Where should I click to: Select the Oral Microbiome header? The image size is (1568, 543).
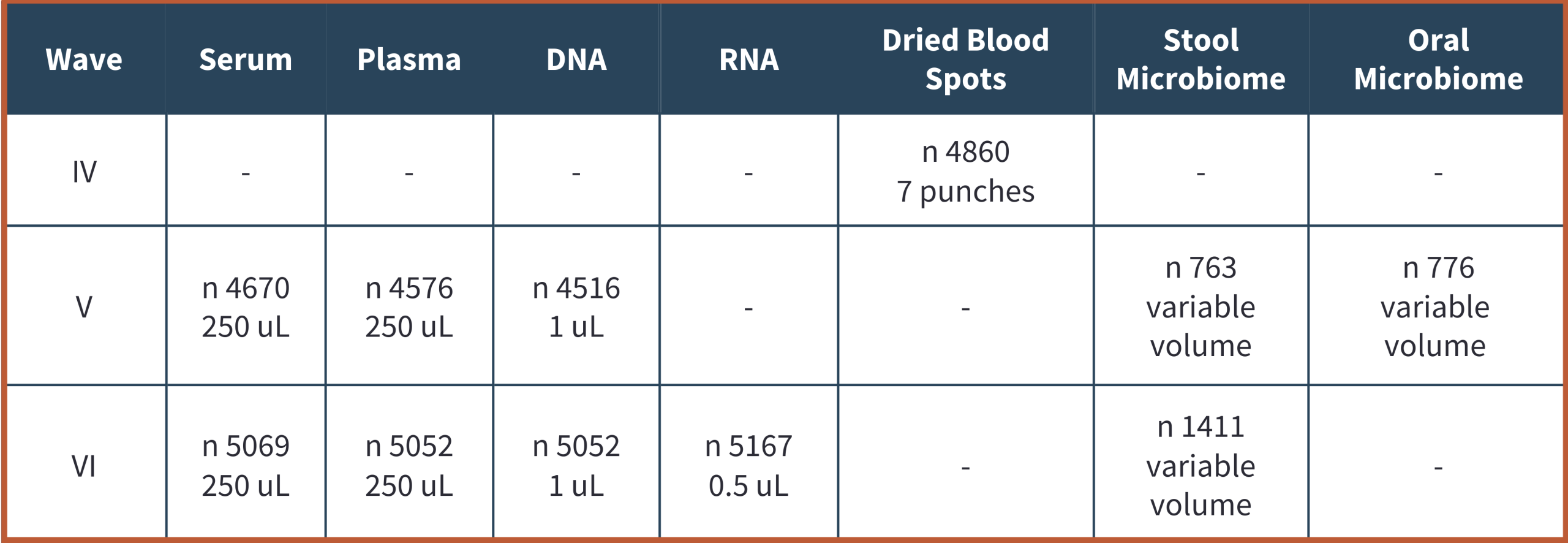point(1438,60)
